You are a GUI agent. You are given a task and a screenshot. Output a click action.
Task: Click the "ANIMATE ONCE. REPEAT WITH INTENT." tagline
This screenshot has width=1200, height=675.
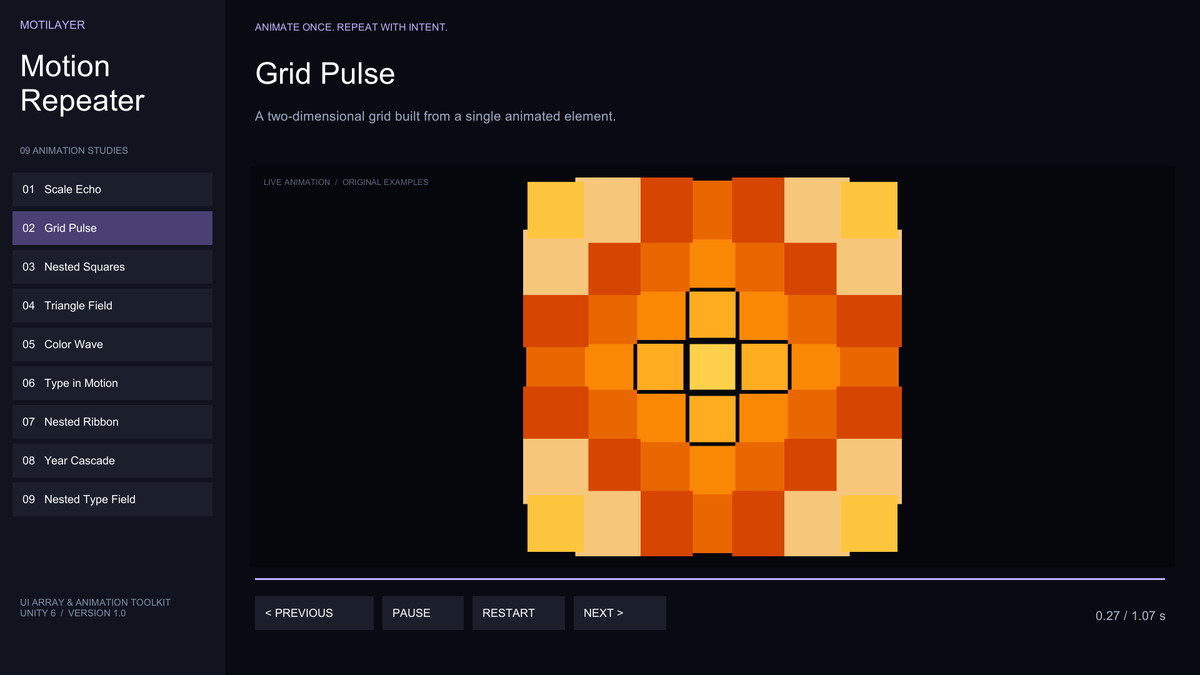click(x=351, y=27)
